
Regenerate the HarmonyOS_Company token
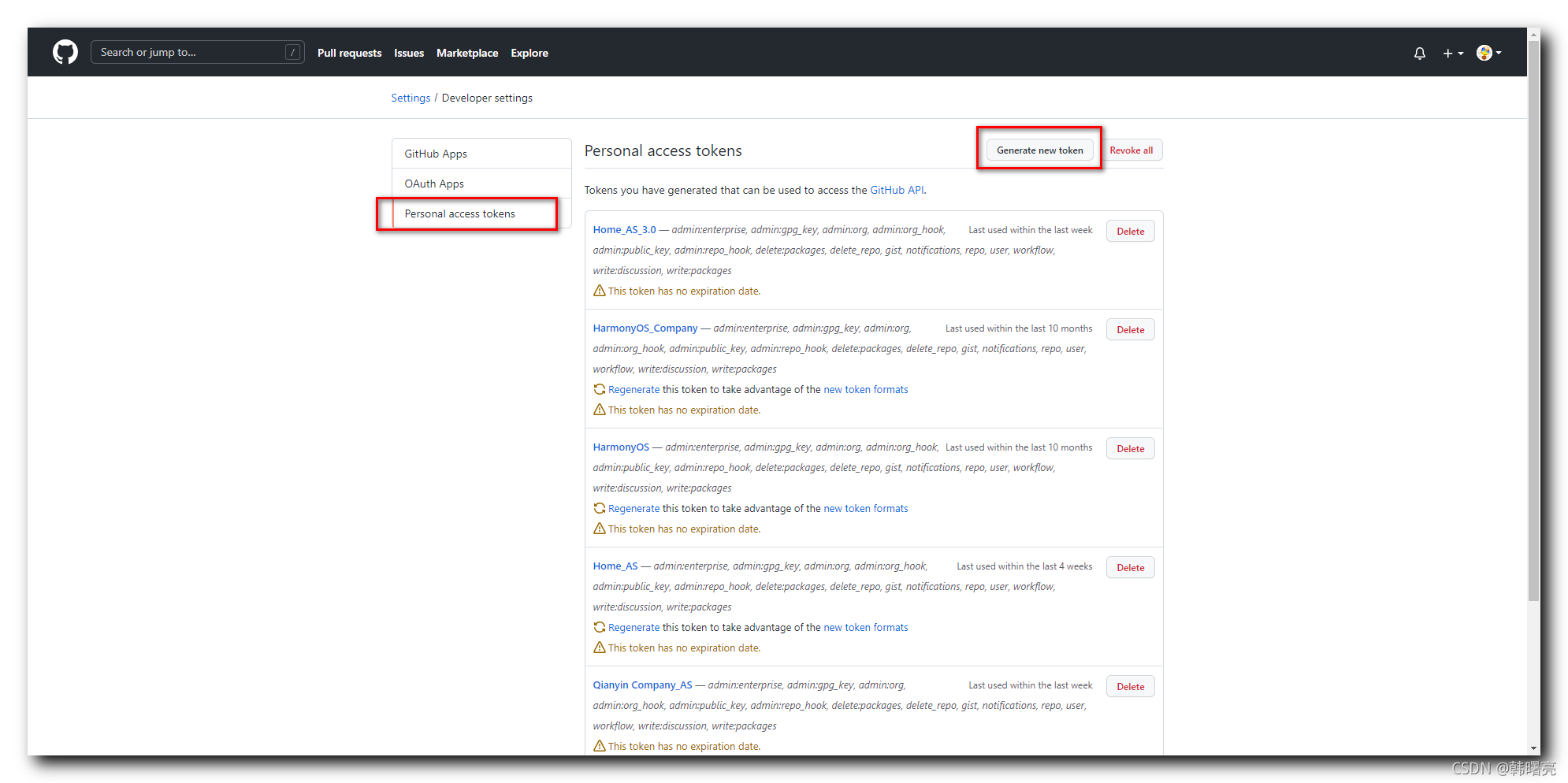[634, 389]
